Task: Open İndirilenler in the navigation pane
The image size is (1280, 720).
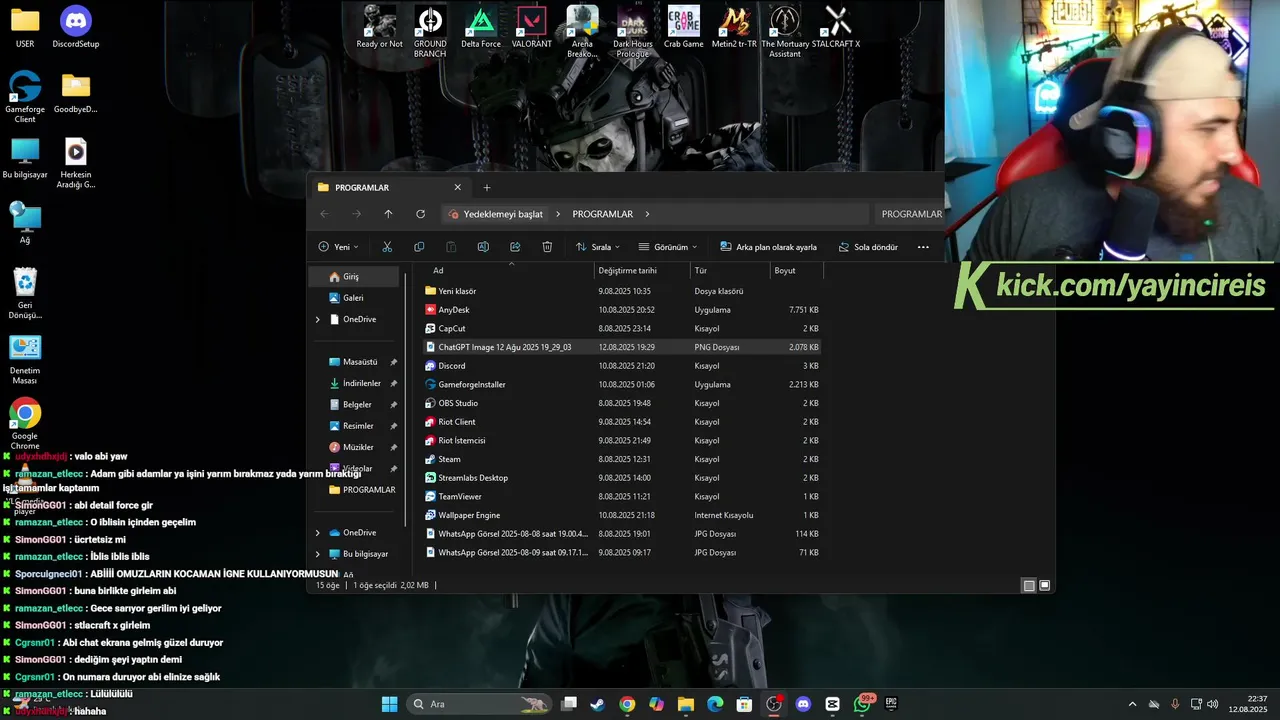Action: tap(362, 383)
